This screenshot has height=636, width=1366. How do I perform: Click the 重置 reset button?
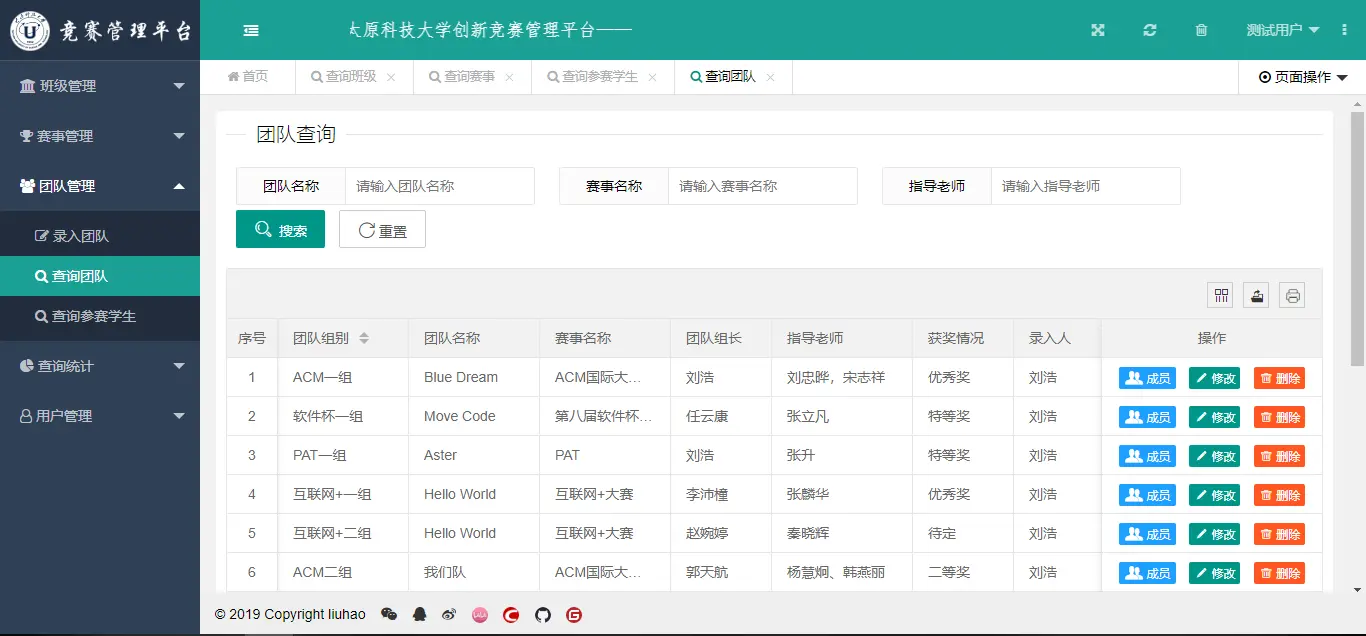pyautogui.click(x=382, y=228)
